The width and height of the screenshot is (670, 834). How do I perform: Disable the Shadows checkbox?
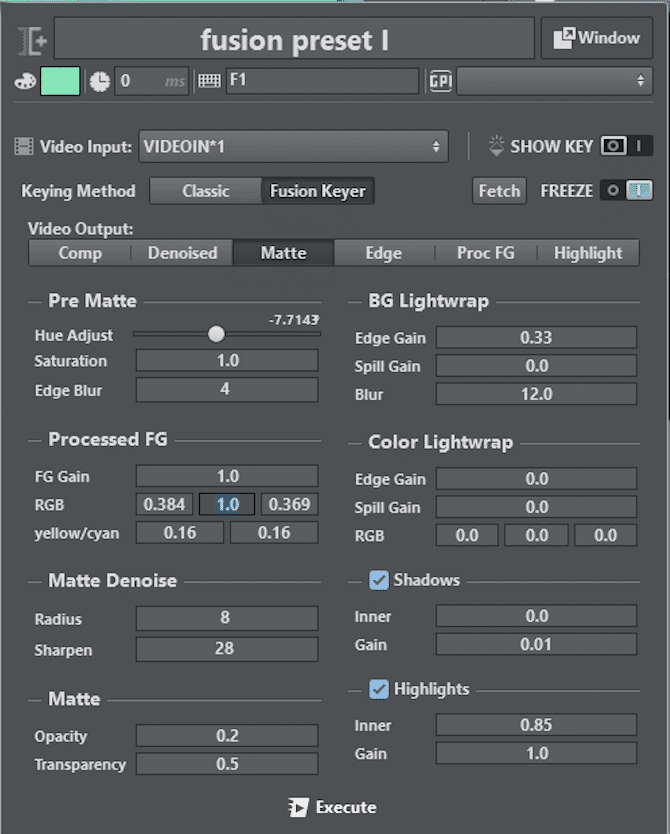tap(378, 579)
